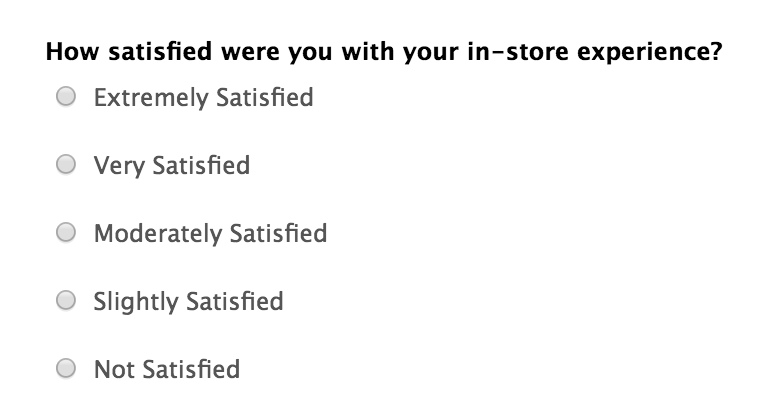Viewport: 778px width, 420px height.
Task: Mark the Slightly Satisfied radio button
Action: point(66,300)
